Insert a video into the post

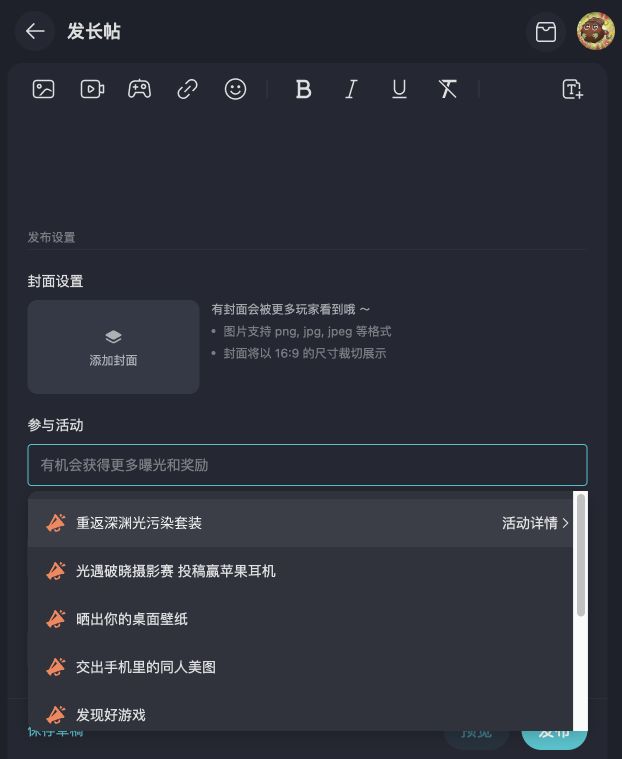[x=92, y=89]
